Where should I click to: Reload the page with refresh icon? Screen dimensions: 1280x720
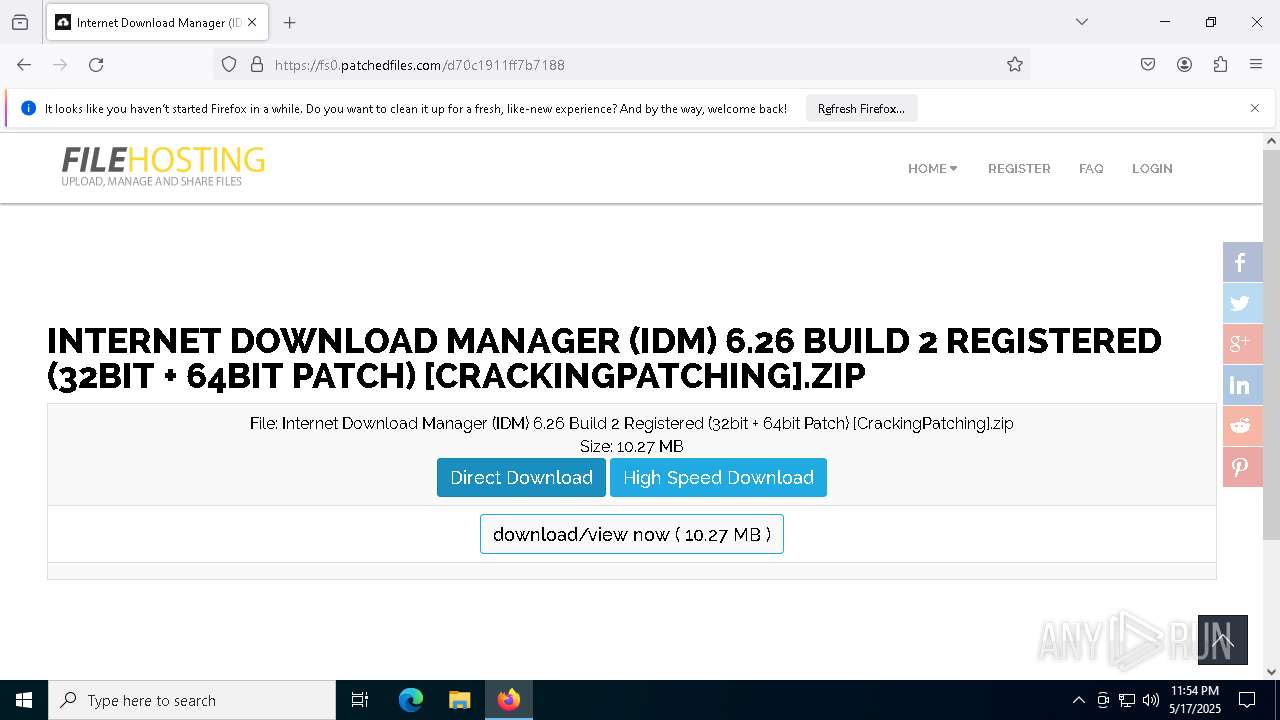(96, 64)
